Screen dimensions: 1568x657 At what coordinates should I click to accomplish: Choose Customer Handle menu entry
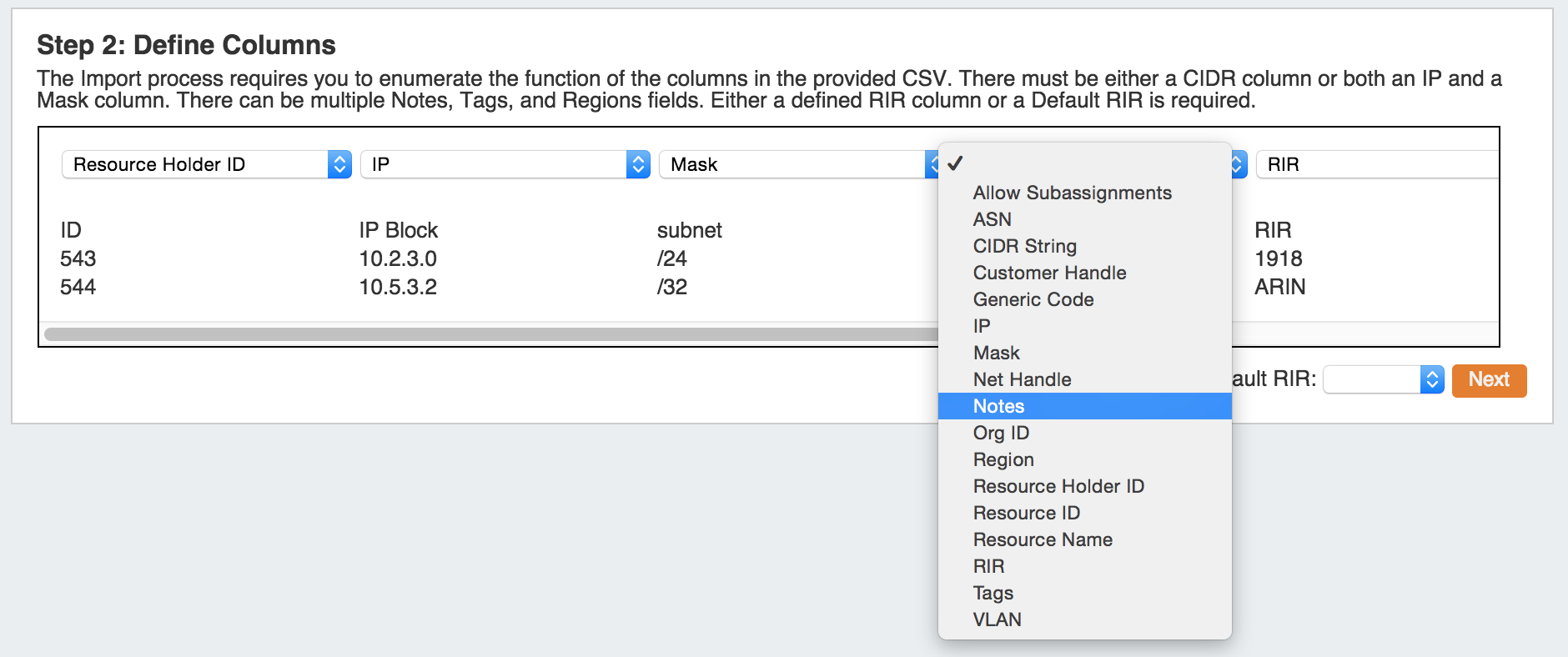pos(1049,273)
